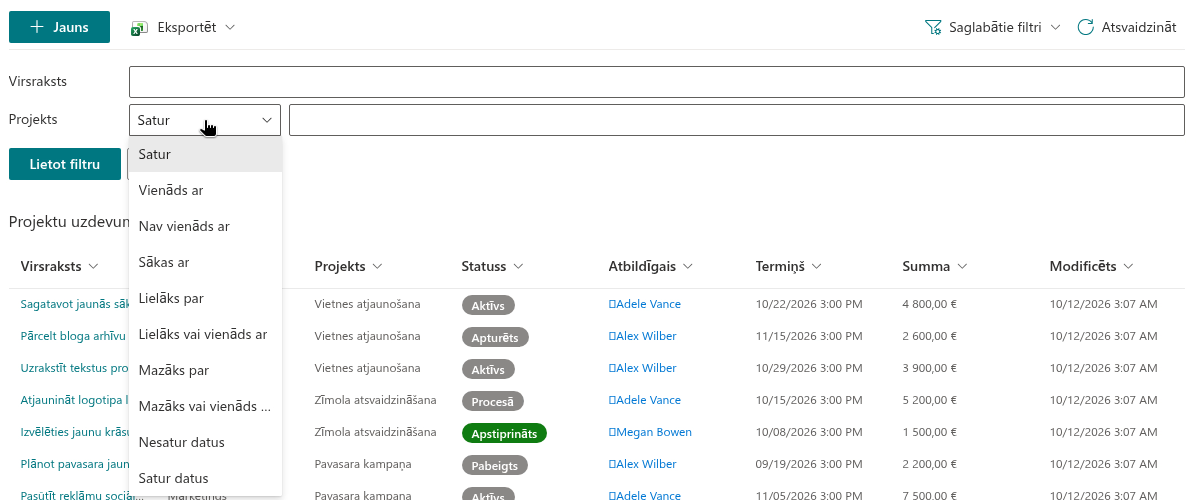Open Atbildīgais column header chevron
The height and width of the screenshot is (500, 1200).
click(x=688, y=267)
